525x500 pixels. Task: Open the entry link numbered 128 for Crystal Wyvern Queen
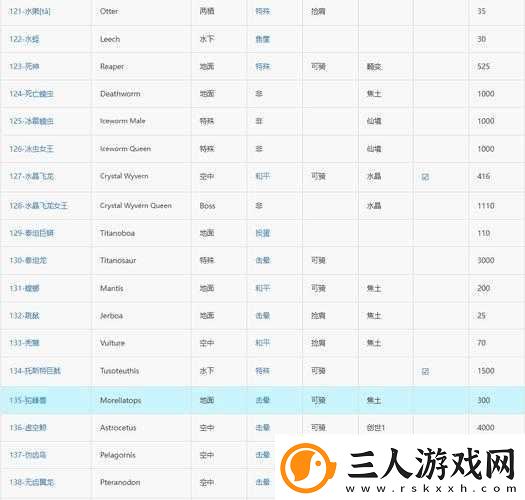tap(38, 205)
